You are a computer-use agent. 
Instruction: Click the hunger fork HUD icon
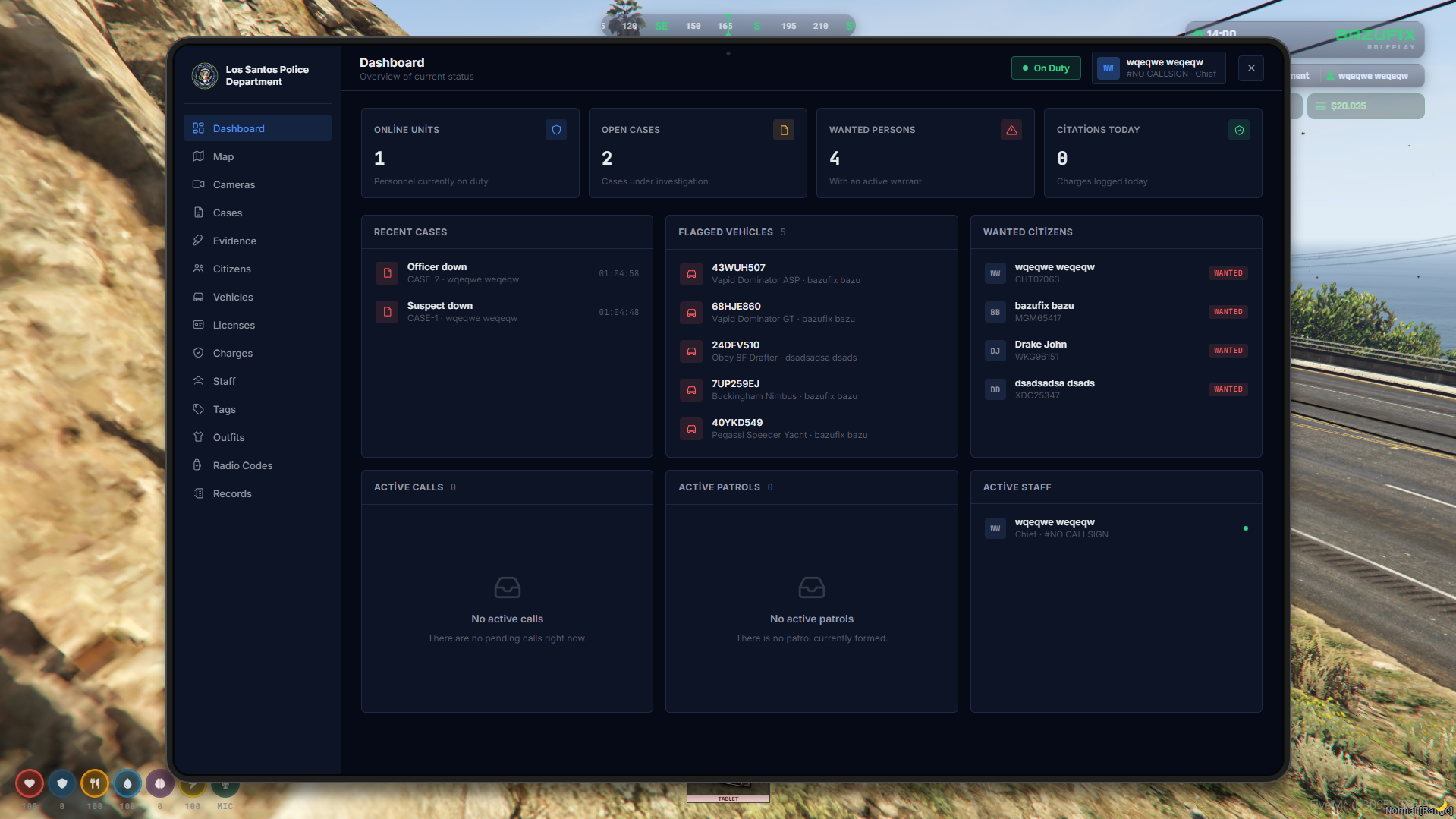point(95,783)
